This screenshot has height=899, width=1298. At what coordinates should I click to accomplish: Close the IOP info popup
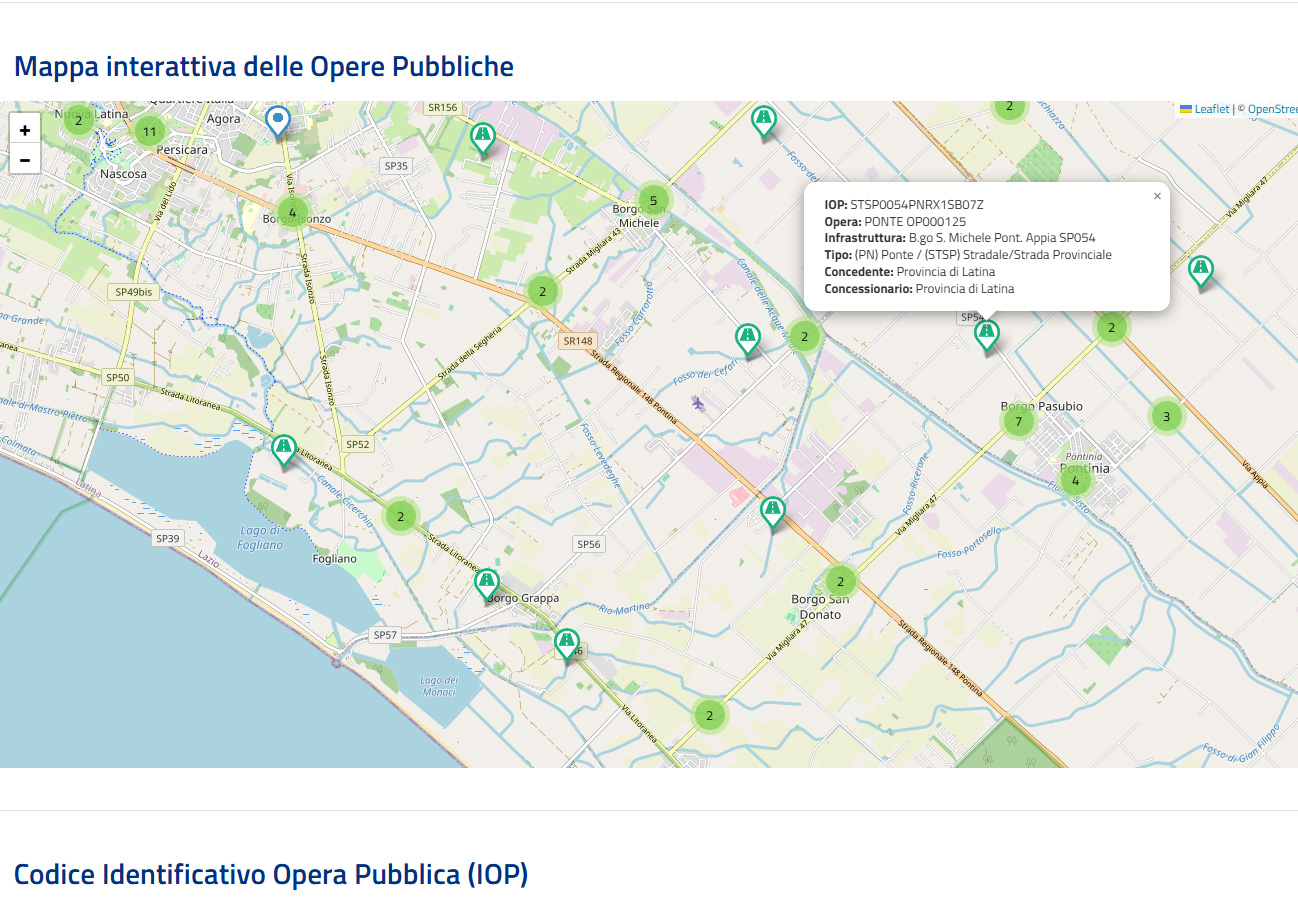click(1157, 196)
